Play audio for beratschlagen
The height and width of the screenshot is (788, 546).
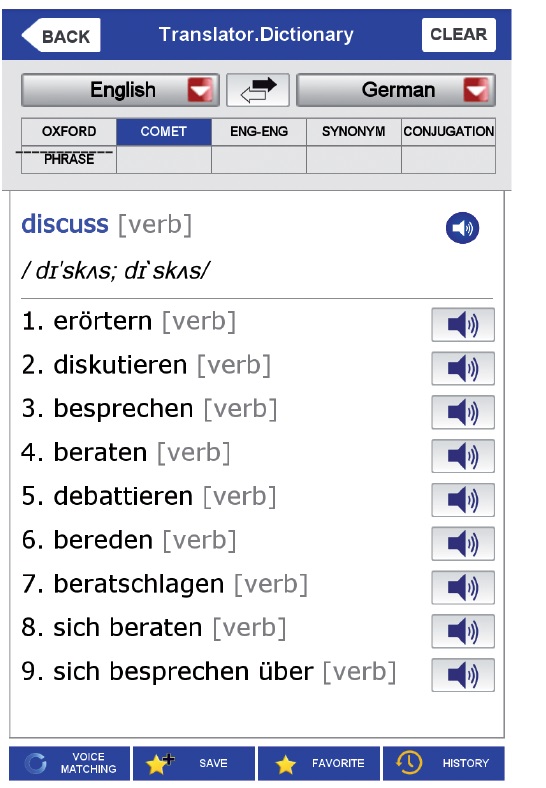click(x=463, y=587)
